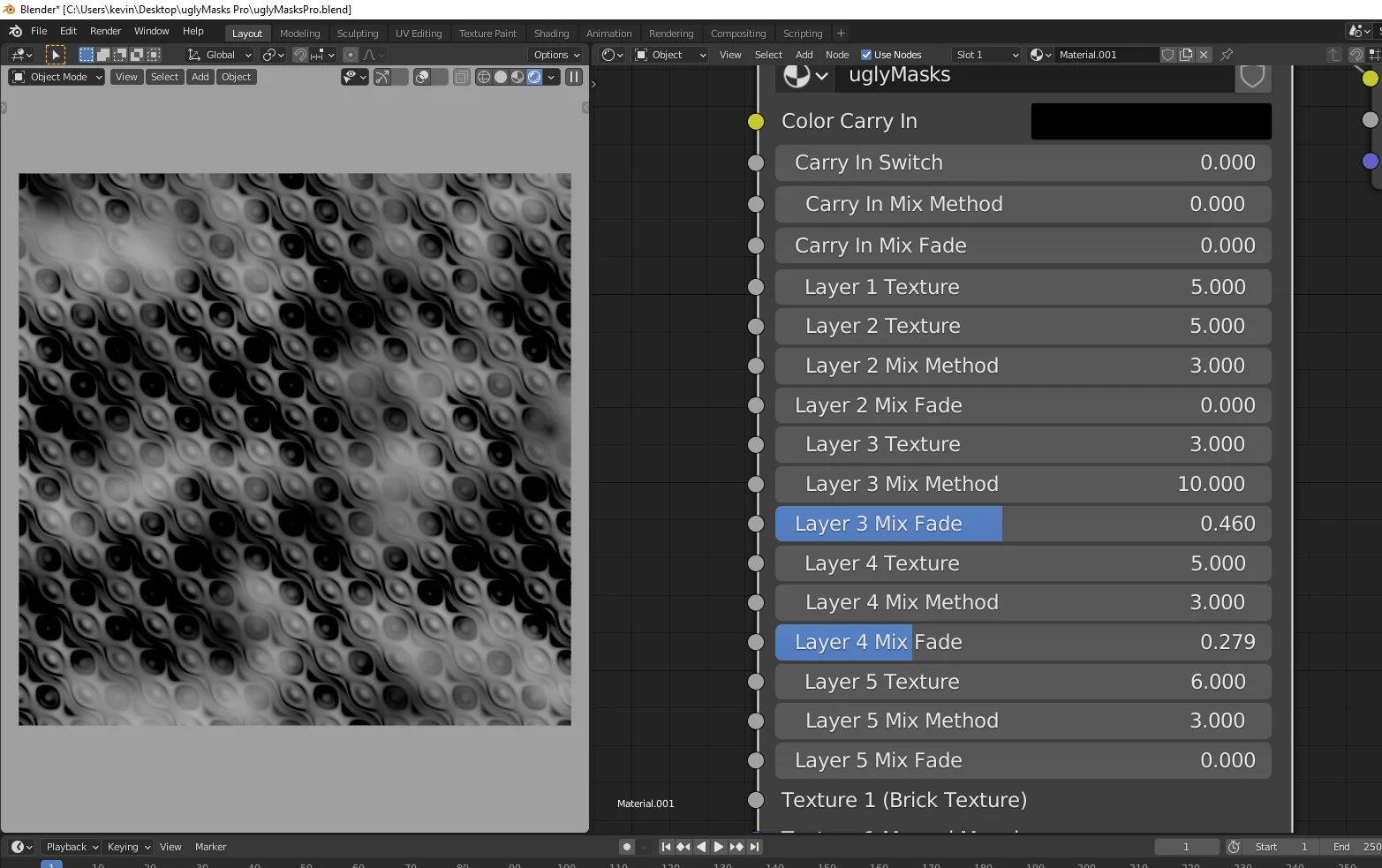The height and width of the screenshot is (868, 1382).
Task: Open the Global transform orientation dropdown
Action: [x=221, y=54]
